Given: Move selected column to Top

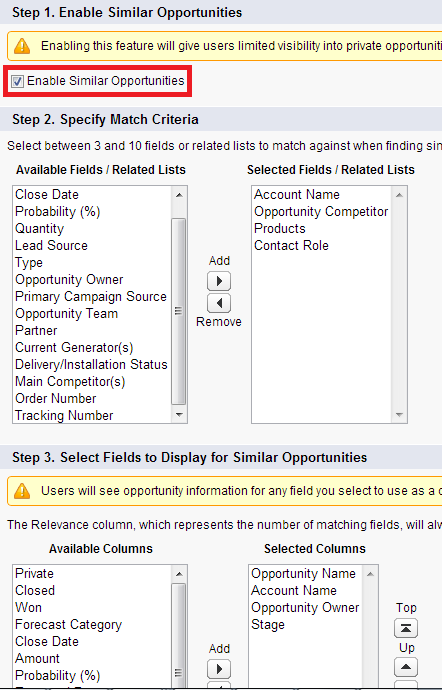Looking at the screenshot, I should point(405,628).
